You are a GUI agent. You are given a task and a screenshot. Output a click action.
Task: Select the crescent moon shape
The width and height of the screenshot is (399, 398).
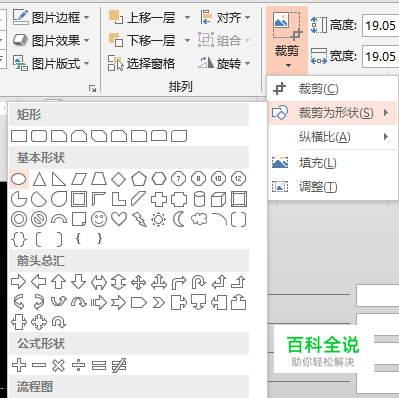tap(179, 219)
